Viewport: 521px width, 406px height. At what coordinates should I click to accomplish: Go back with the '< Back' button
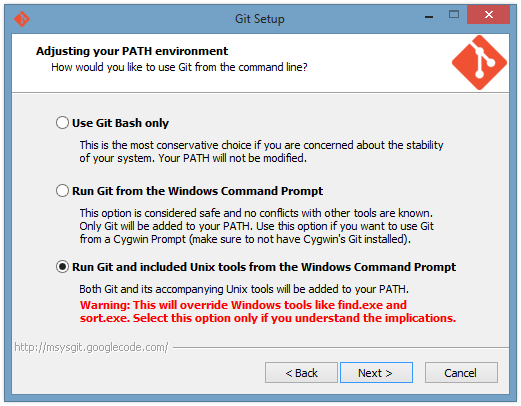[x=301, y=373]
